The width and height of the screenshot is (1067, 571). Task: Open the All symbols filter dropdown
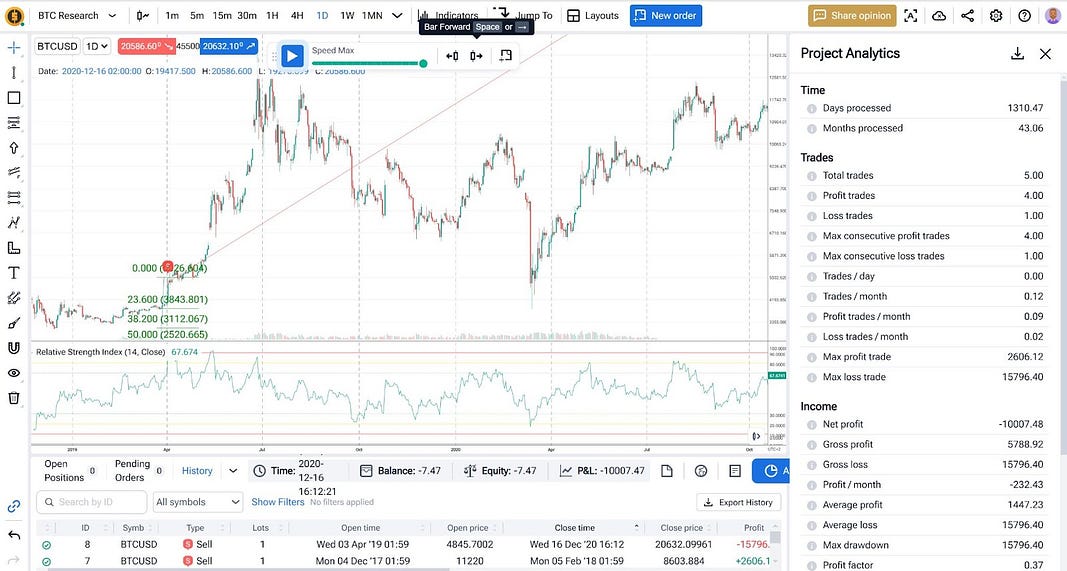[197, 502]
